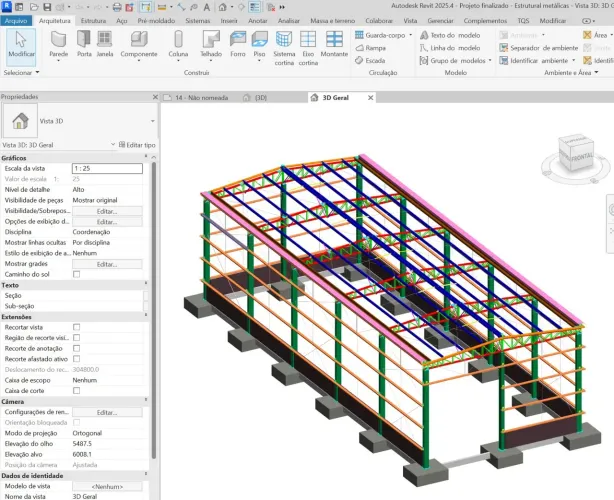Select the Coluna column tool
614x500 pixels.
(x=178, y=46)
